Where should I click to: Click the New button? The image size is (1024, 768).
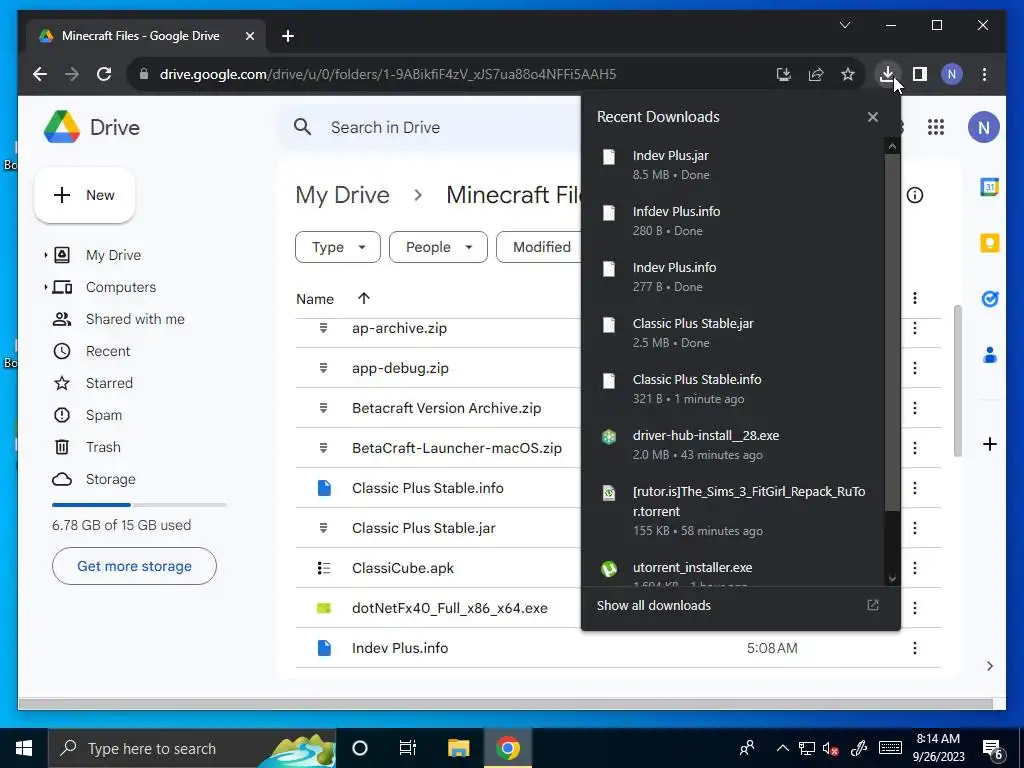(x=85, y=195)
